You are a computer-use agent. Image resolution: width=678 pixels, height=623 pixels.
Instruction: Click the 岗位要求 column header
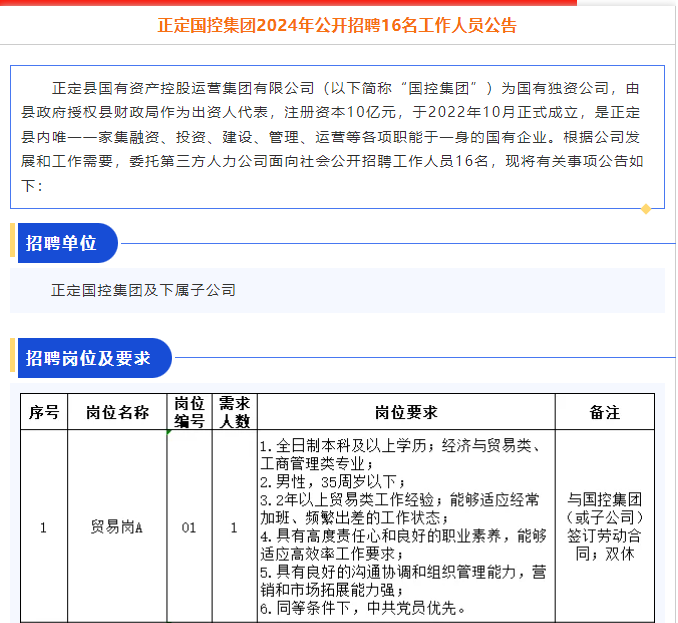click(406, 412)
